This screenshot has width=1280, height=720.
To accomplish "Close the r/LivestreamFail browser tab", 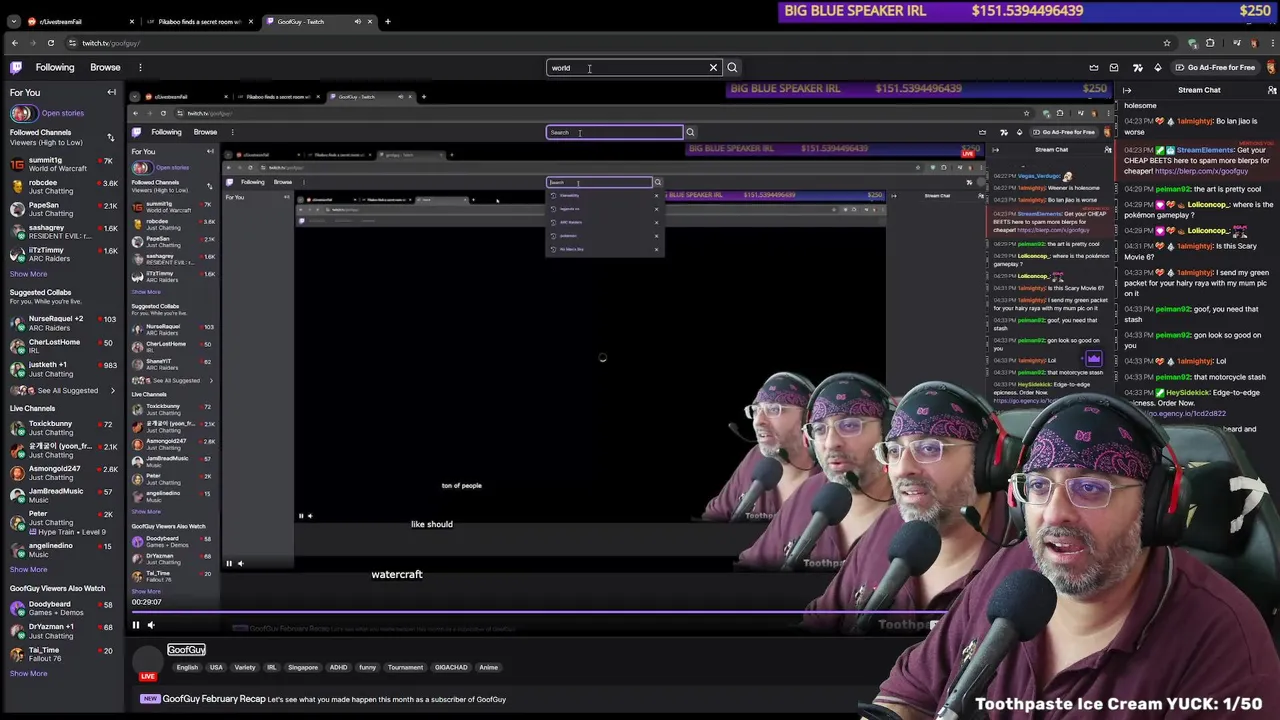I will [132, 21].
